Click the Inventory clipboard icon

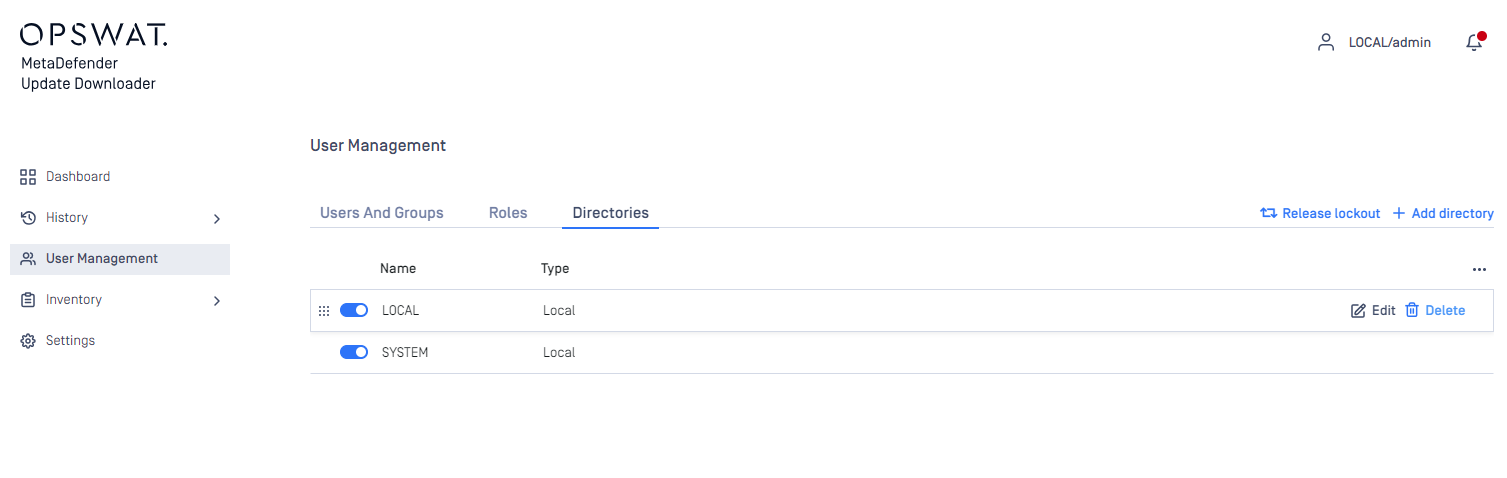[x=28, y=300]
